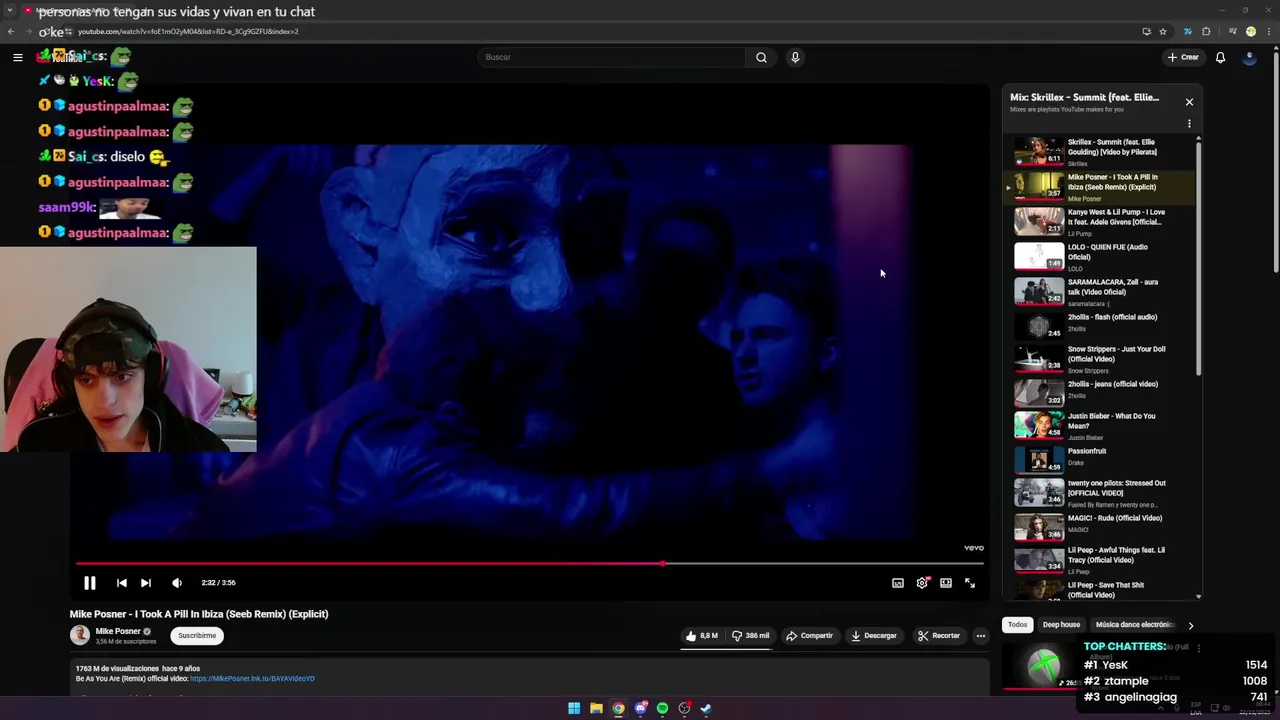Go back with the browser back arrow
Viewport: 1280px width, 720px height.
coord(11,31)
